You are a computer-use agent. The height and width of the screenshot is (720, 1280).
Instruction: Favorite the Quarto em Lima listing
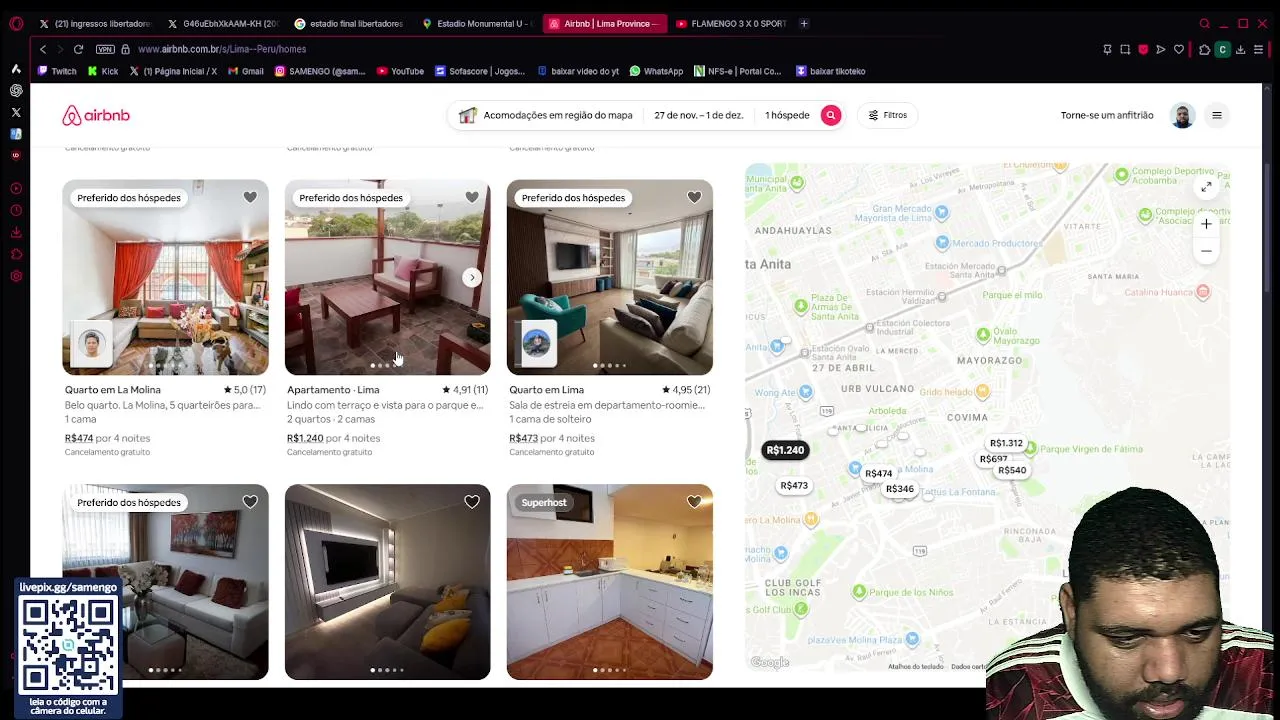click(x=694, y=198)
